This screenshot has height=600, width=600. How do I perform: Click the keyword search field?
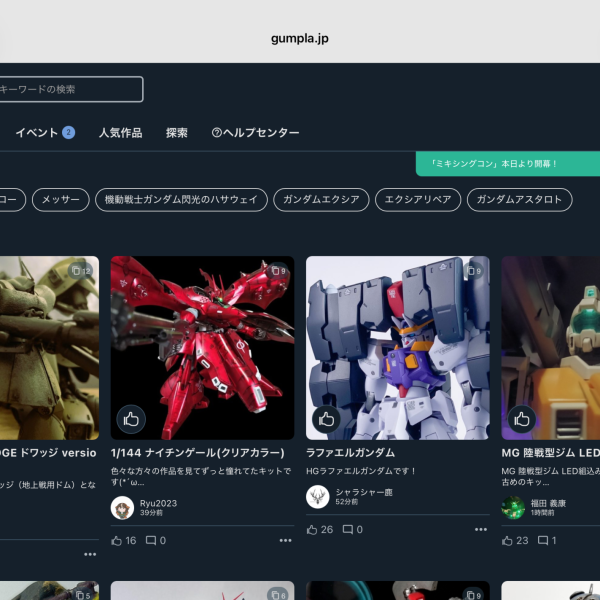[x=71, y=89]
